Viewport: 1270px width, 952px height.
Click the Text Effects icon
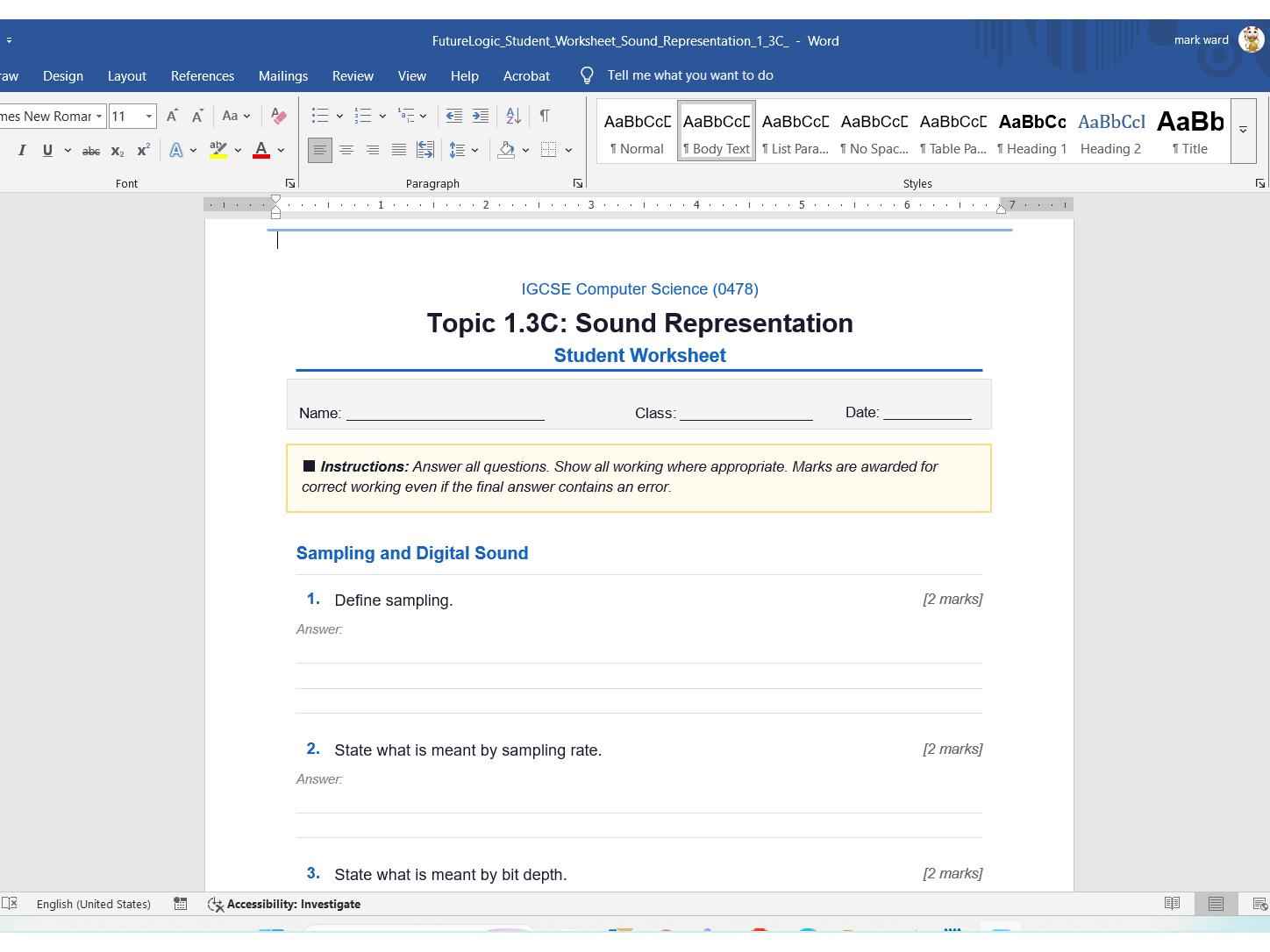tap(176, 151)
